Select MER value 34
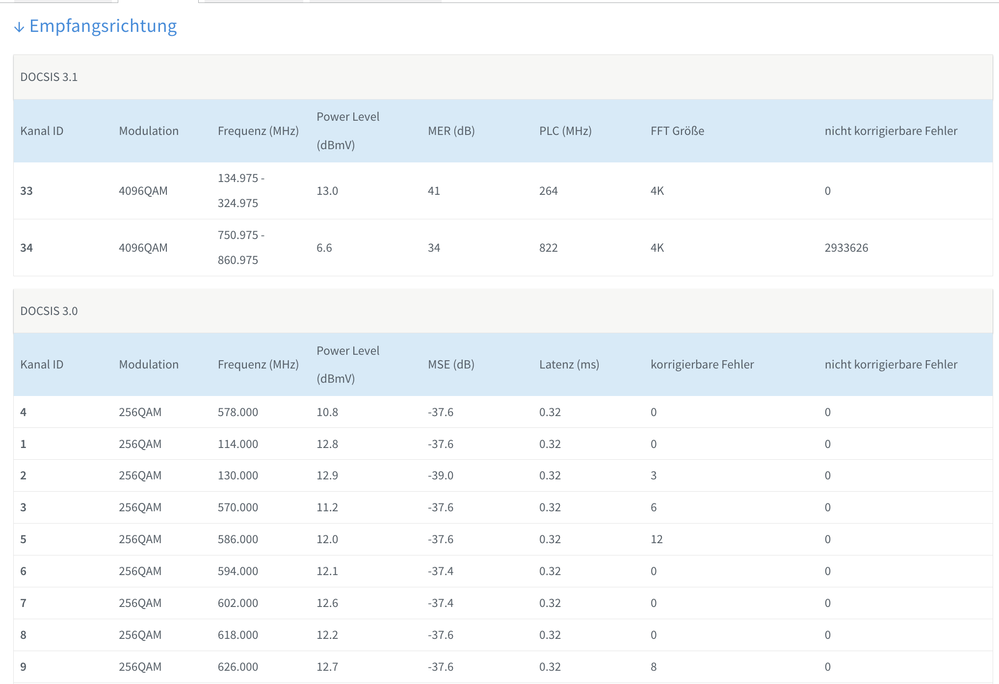This screenshot has height=684, width=999. click(434, 248)
